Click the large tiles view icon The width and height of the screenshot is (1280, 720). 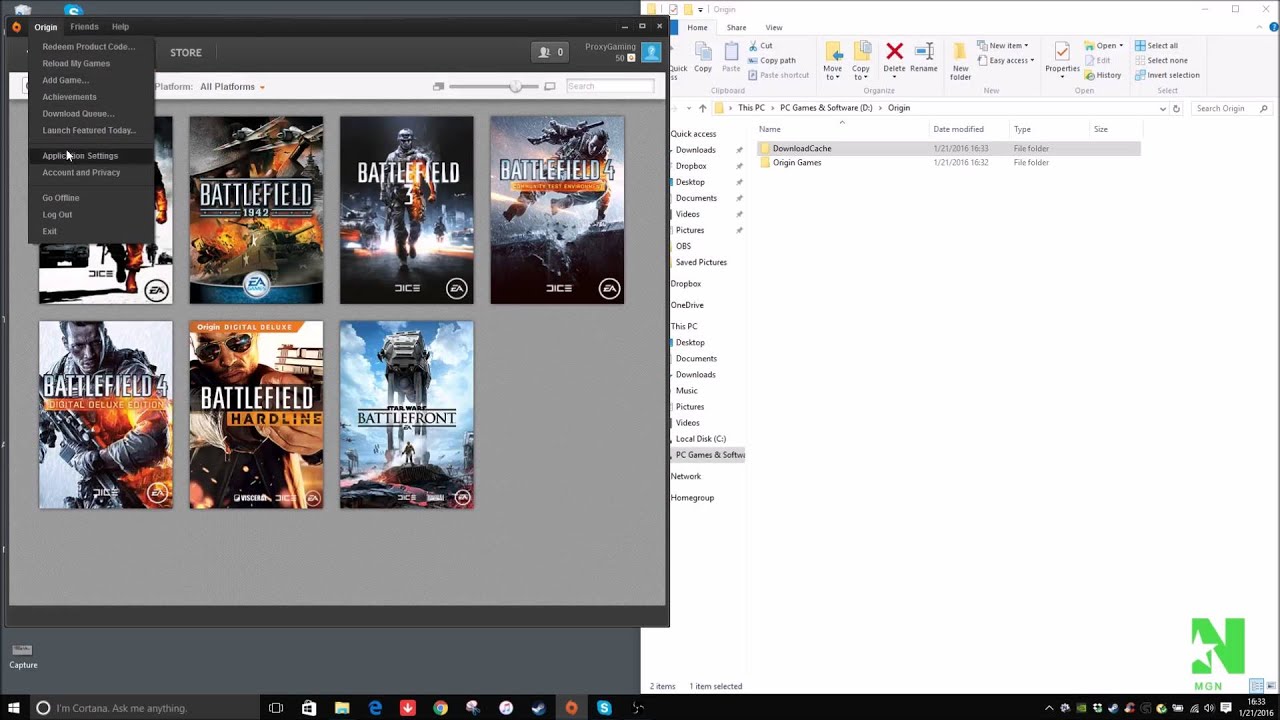tap(550, 87)
